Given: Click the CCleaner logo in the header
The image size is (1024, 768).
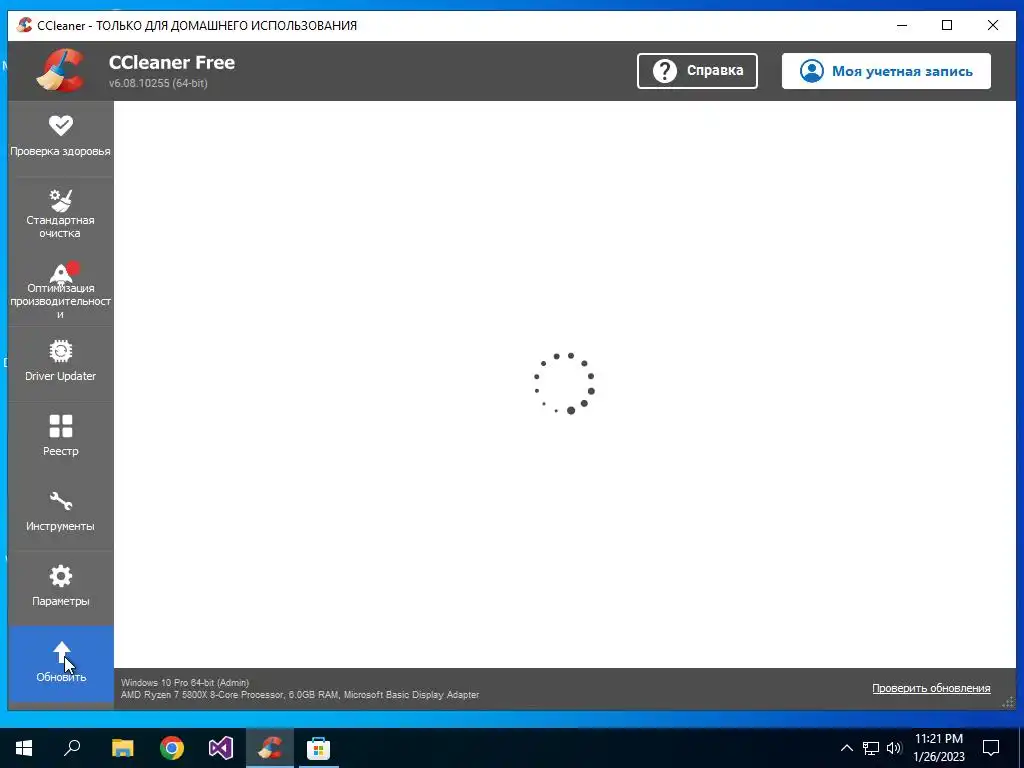Looking at the screenshot, I should 60,71.
